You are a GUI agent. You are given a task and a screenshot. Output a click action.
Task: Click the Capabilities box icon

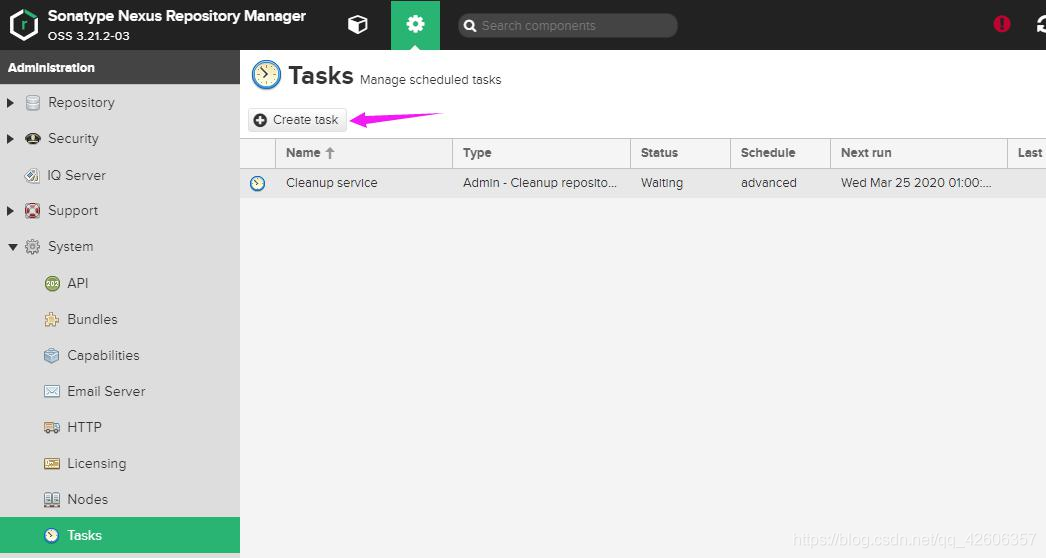point(51,356)
